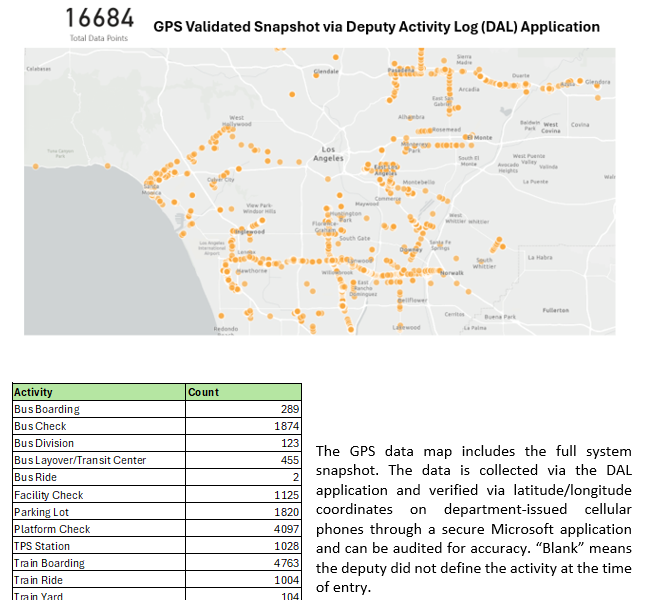This screenshot has height=600, width=657.
Task: Click the Count column header
Action: tap(203, 392)
